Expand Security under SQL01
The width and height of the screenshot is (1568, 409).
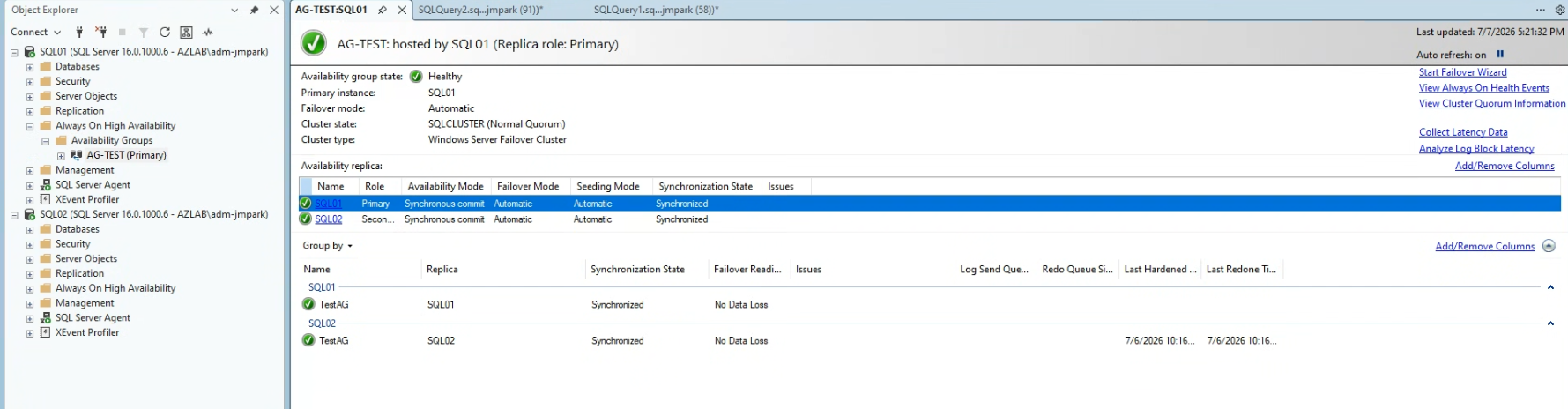coord(30,82)
